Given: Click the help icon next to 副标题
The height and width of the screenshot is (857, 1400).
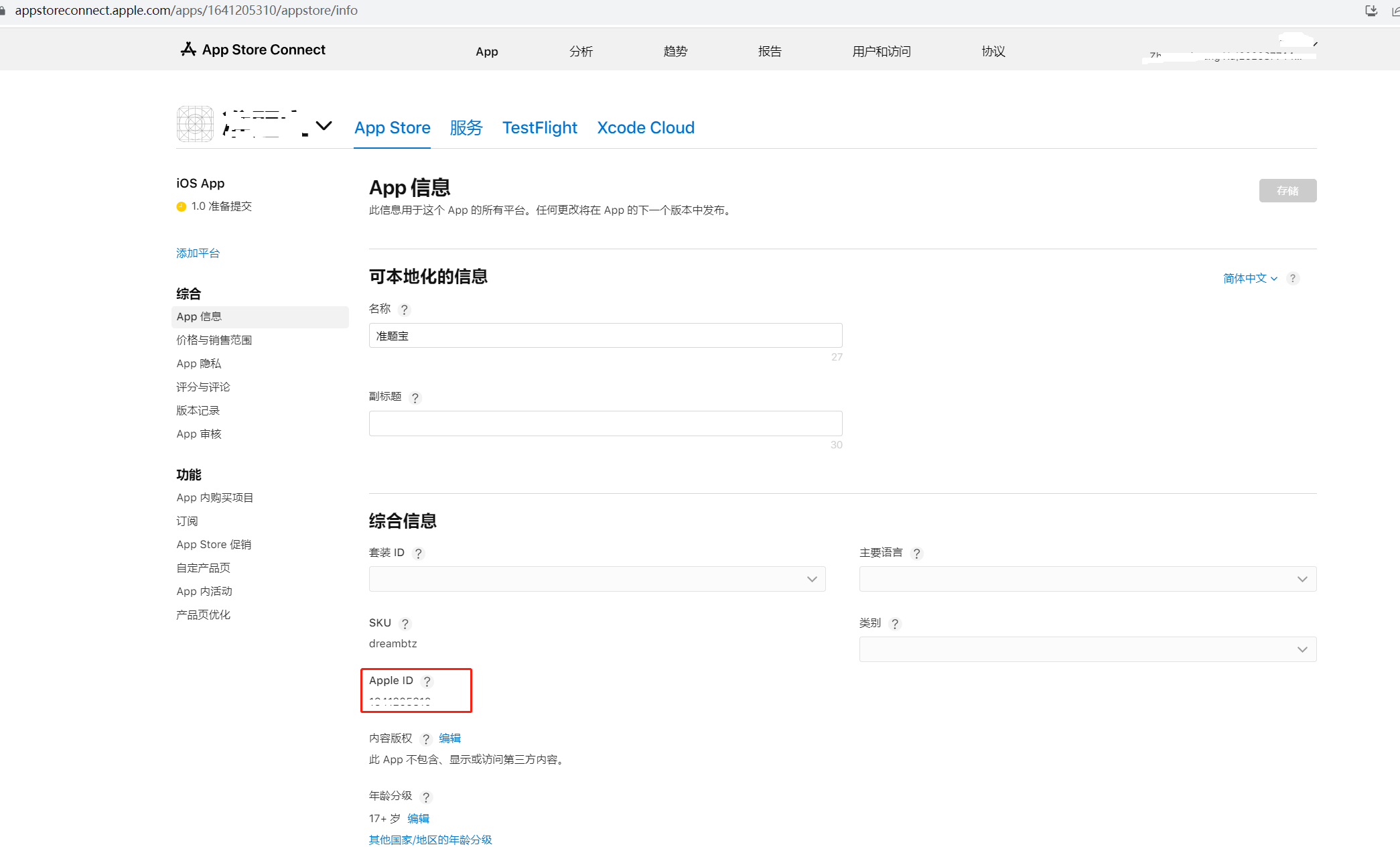Looking at the screenshot, I should click(x=415, y=398).
